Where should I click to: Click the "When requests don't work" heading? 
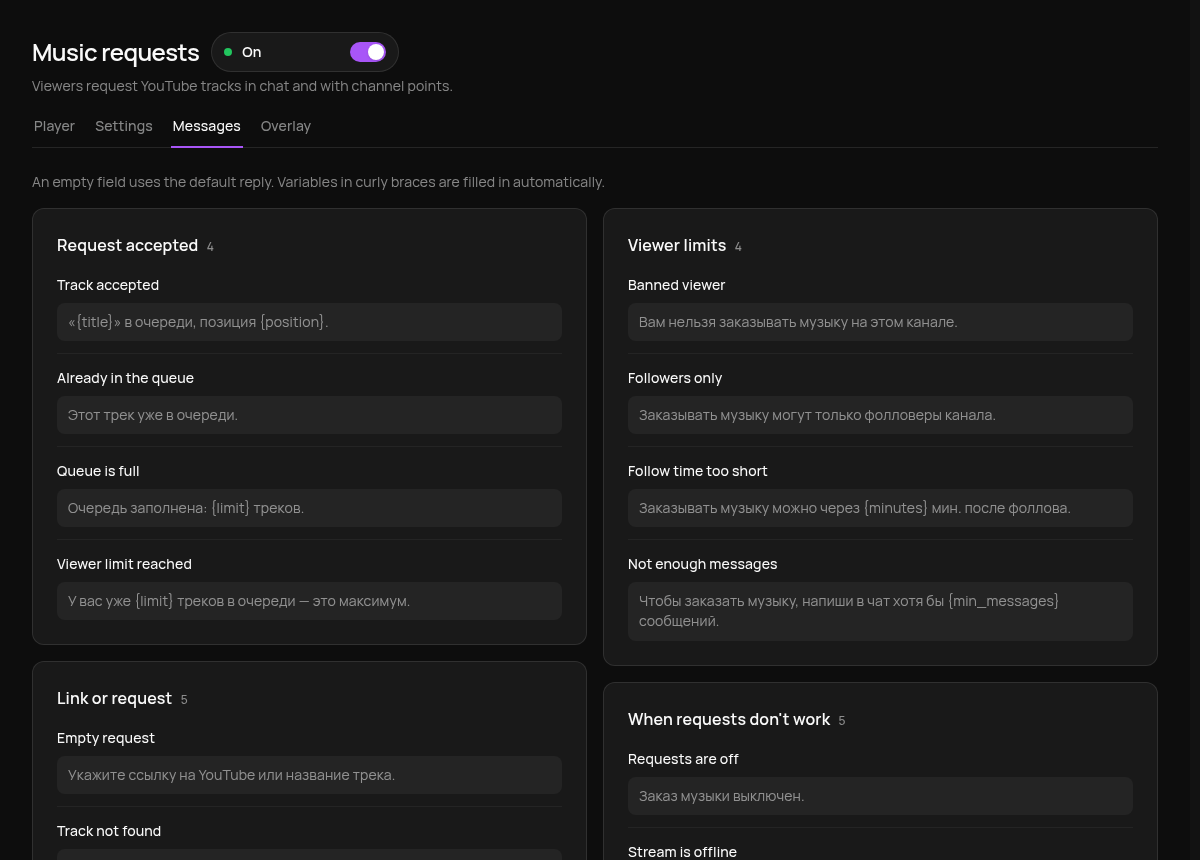[729, 719]
